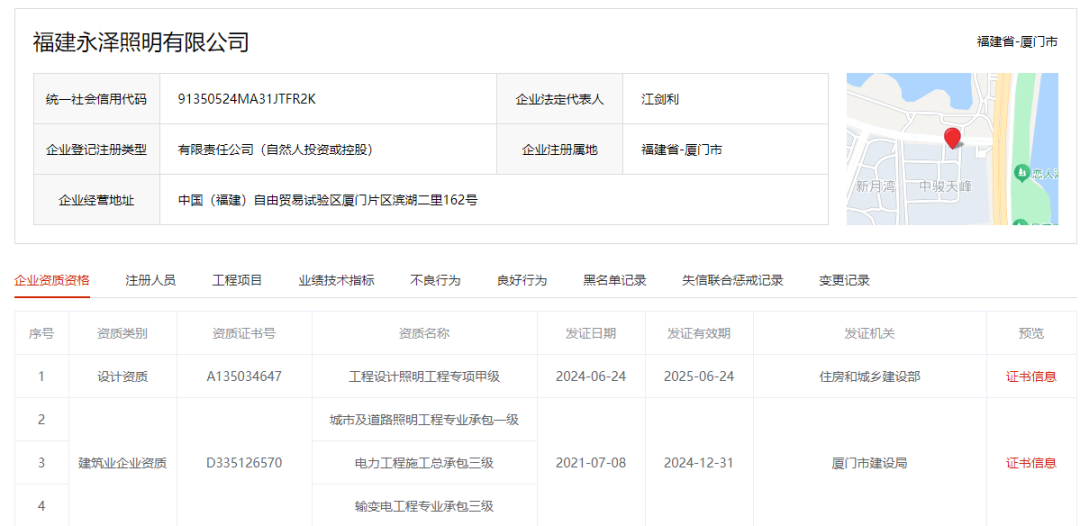Select certificate number D335126570
This screenshot has width=1080, height=526.
[x=244, y=463]
